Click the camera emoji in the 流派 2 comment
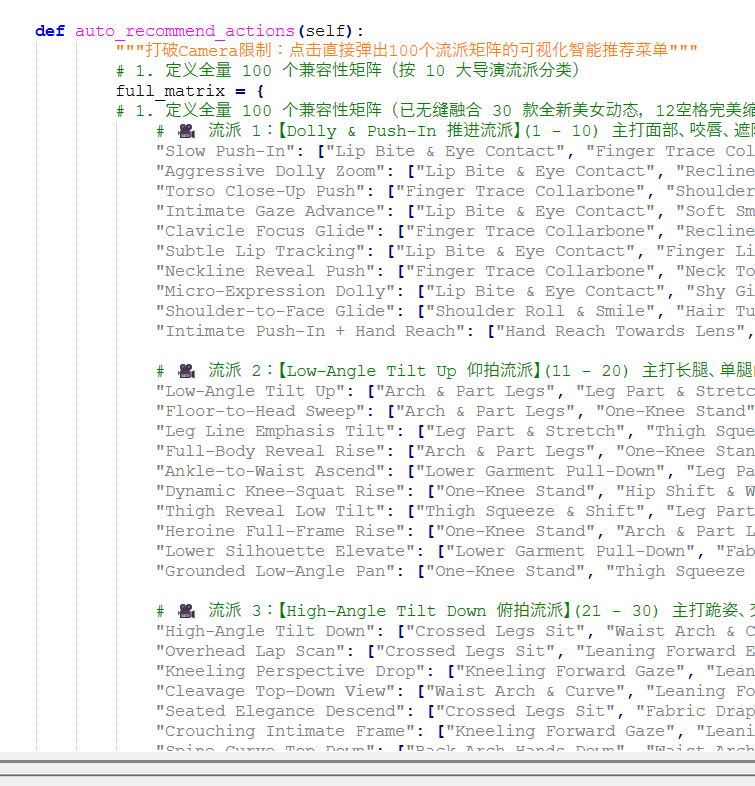755x786 pixels. [186, 371]
